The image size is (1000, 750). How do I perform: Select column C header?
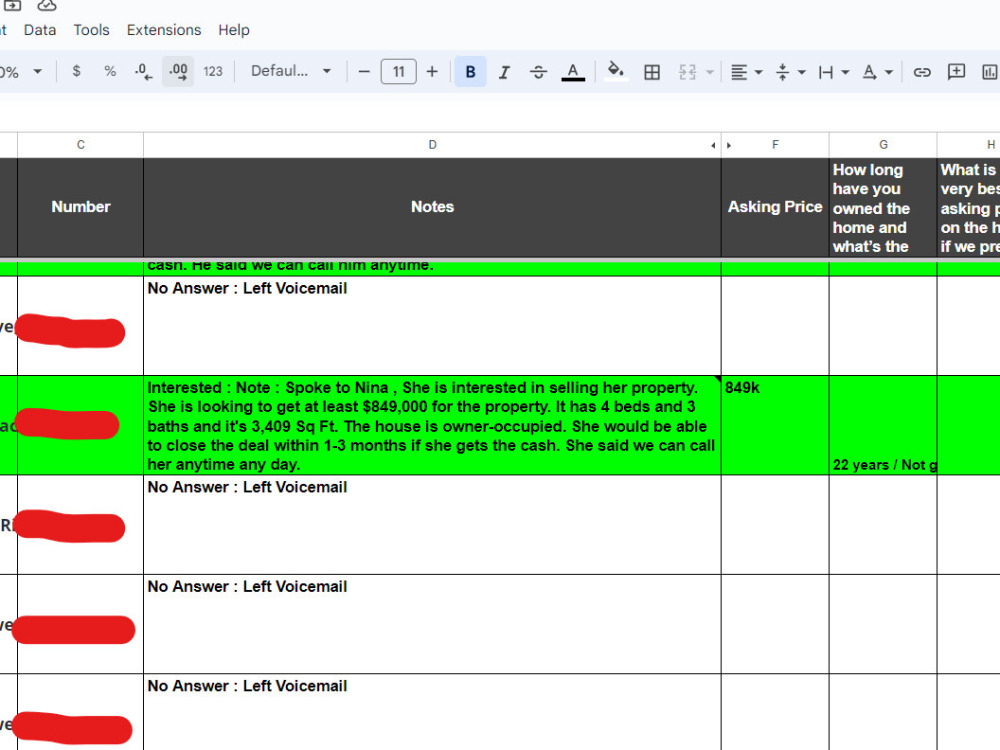80,145
